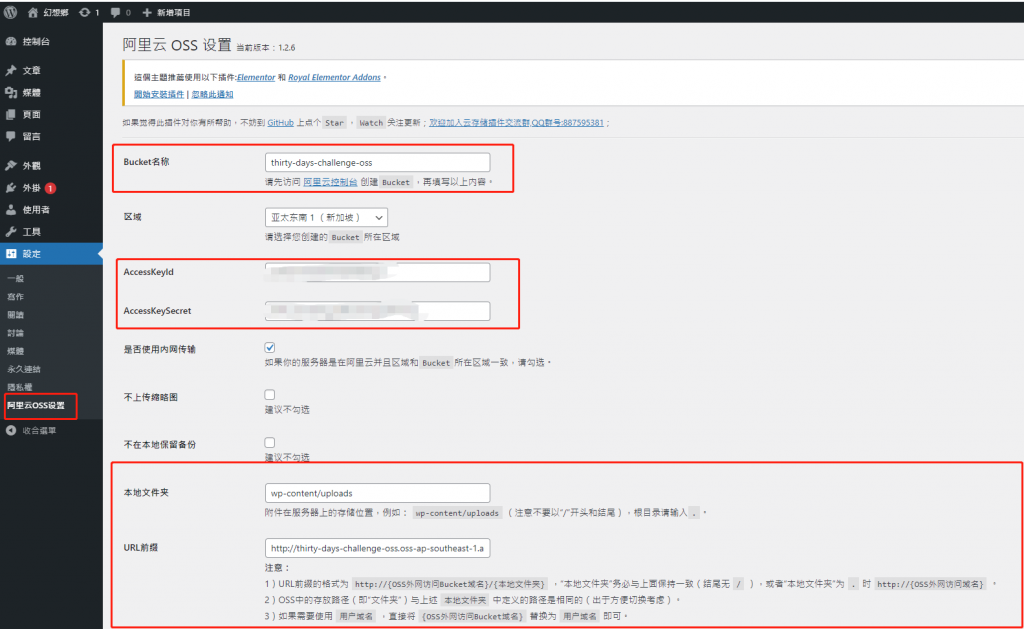Click the 新增項目 admin bar item
Viewport: 1024px width, 629px height.
click(x=167, y=12)
